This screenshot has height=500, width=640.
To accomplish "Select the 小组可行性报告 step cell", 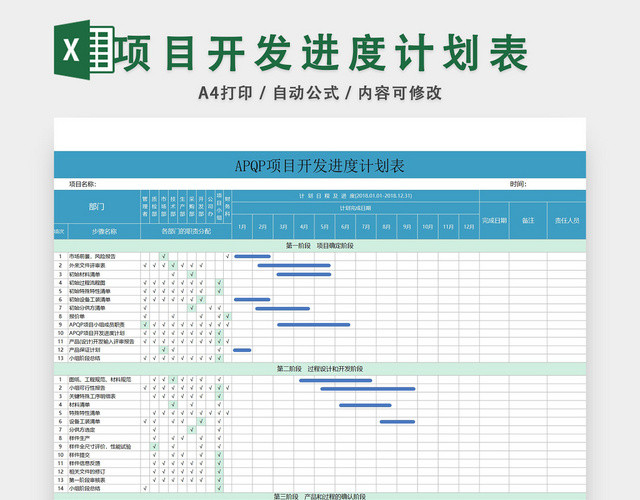I will [x=104, y=388].
